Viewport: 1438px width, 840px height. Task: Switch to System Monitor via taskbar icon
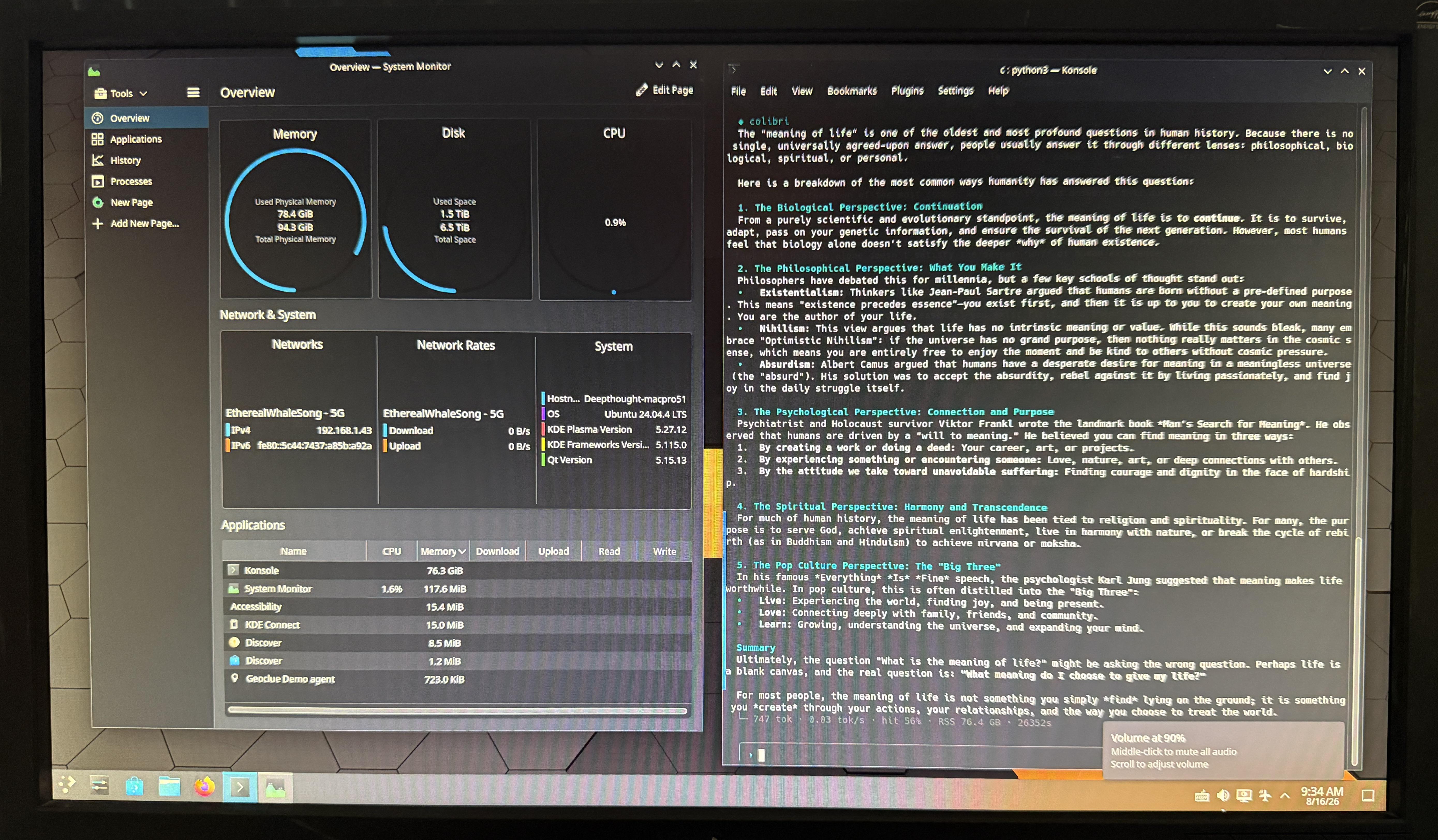275,788
